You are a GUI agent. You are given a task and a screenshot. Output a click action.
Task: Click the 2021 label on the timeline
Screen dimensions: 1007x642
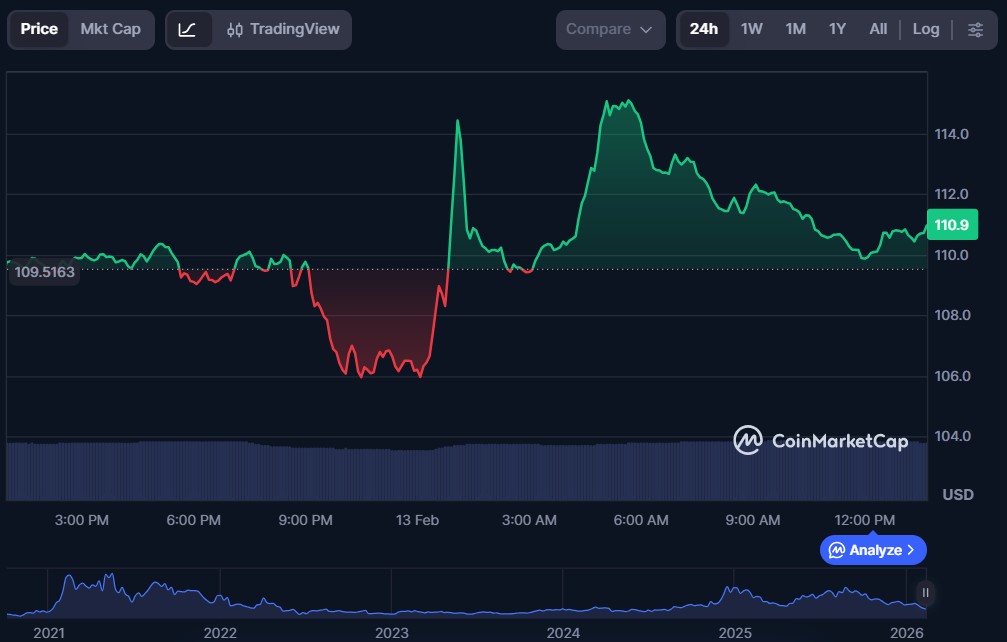pos(48,633)
